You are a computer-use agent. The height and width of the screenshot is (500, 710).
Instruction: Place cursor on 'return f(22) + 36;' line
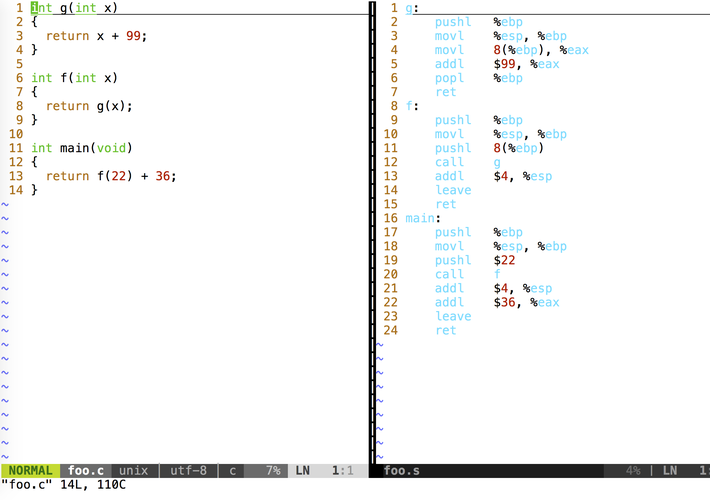(110, 176)
